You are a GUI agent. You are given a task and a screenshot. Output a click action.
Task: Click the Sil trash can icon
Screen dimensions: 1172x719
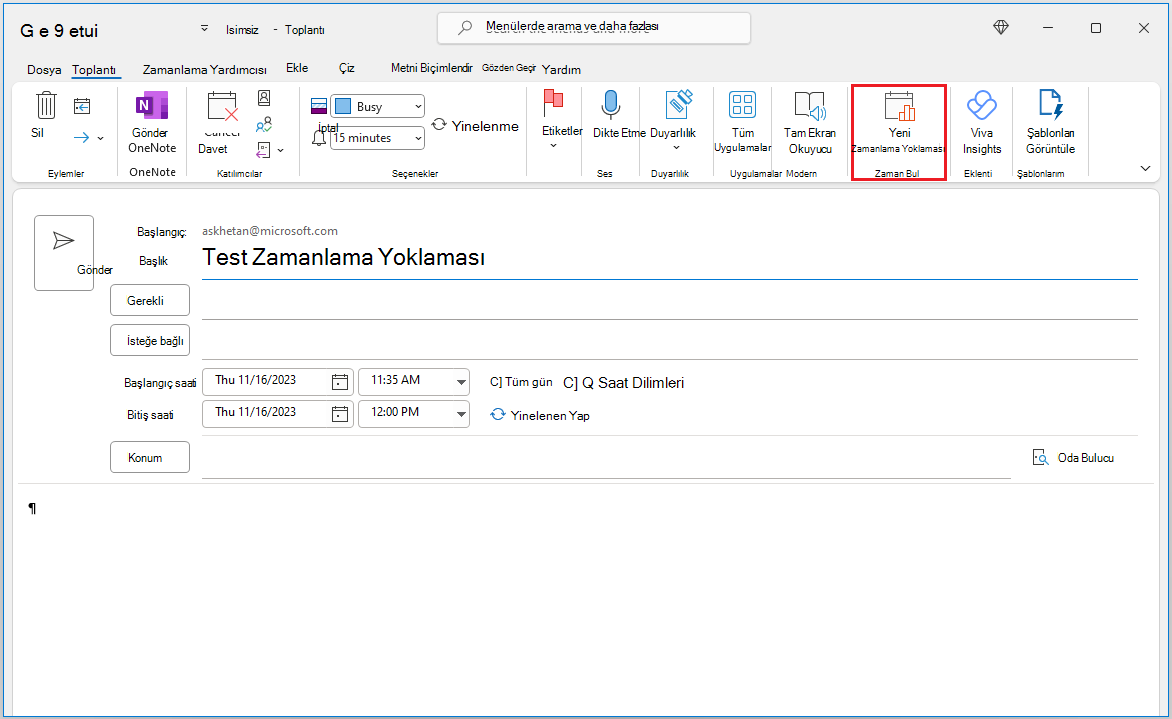(x=46, y=105)
